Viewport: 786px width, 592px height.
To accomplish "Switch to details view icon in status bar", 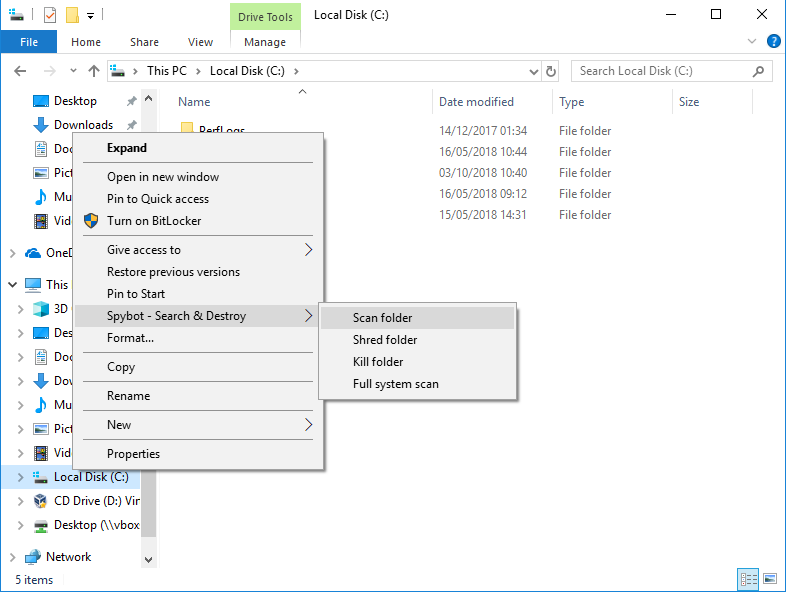I will 748,579.
